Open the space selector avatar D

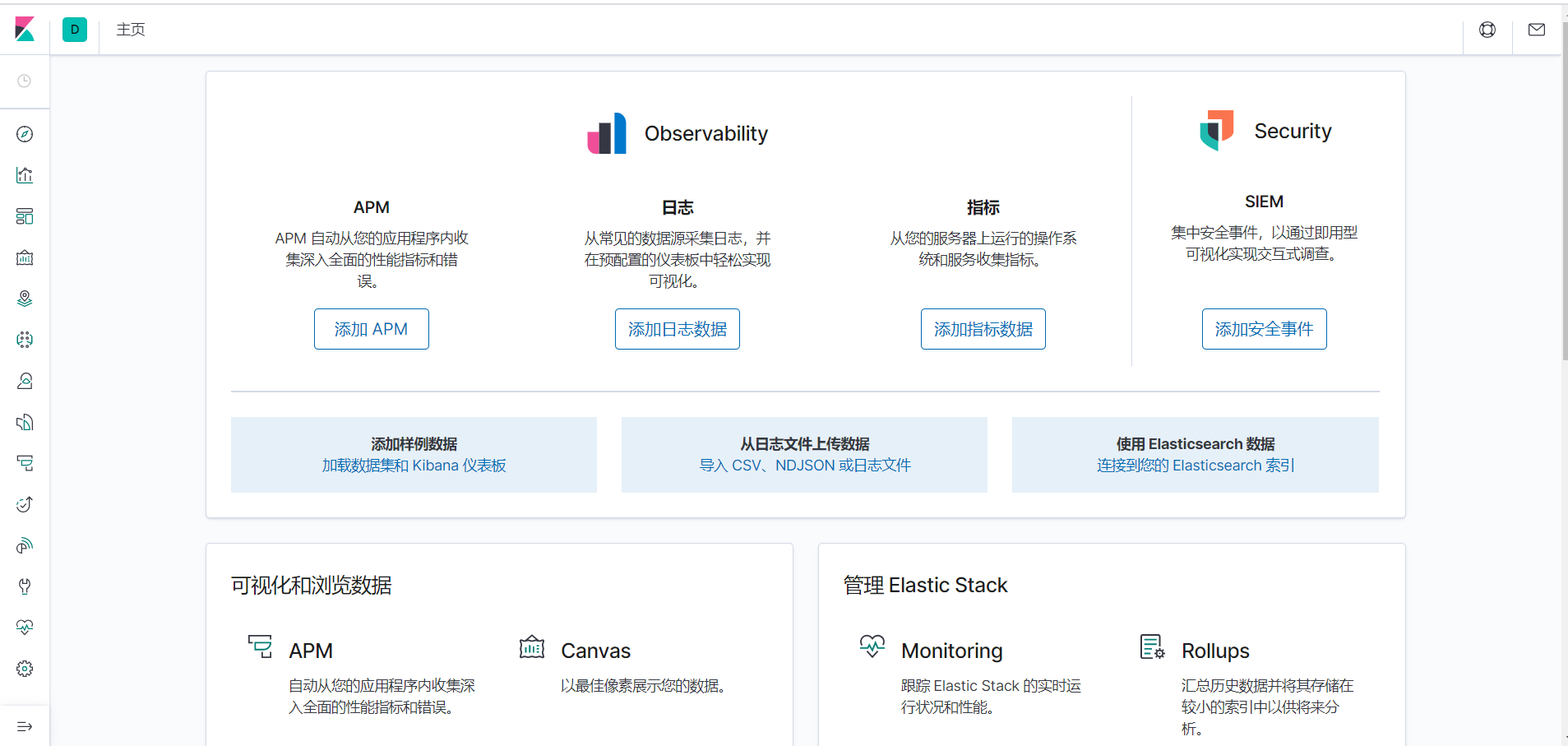click(75, 30)
